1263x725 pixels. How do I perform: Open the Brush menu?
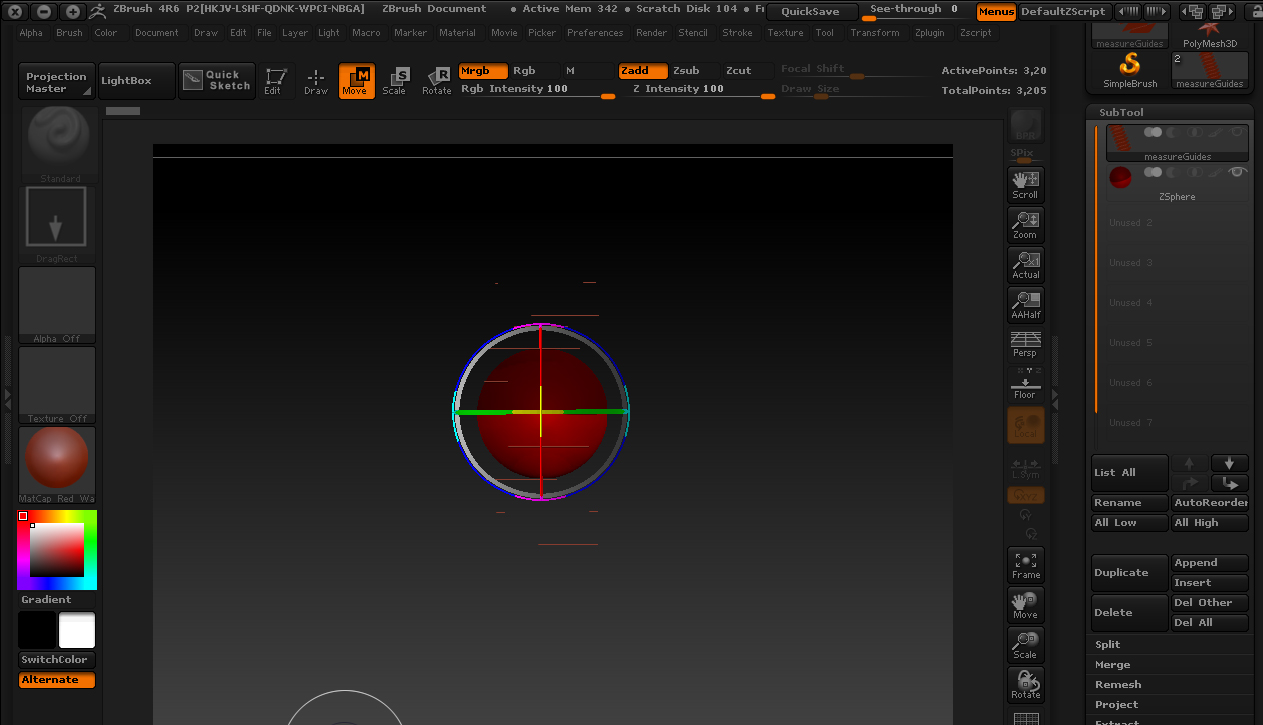69,33
